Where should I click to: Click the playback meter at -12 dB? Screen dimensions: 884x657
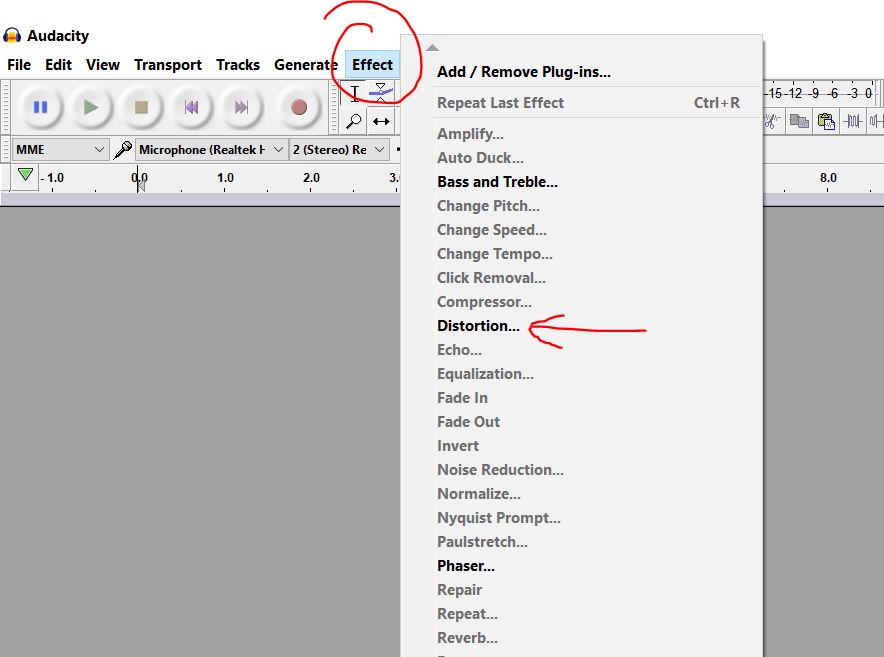795,93
